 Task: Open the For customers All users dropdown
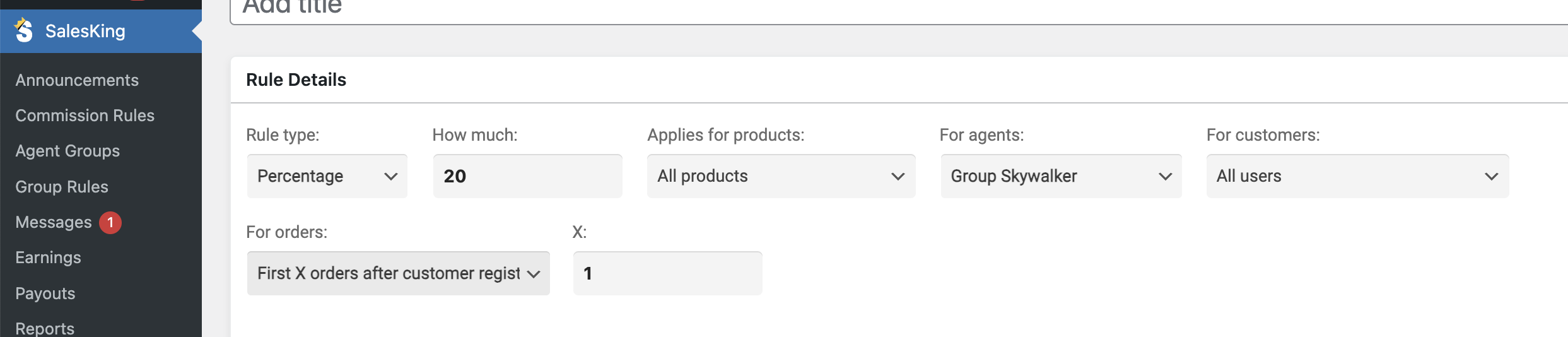click(x=1357, y=176)
